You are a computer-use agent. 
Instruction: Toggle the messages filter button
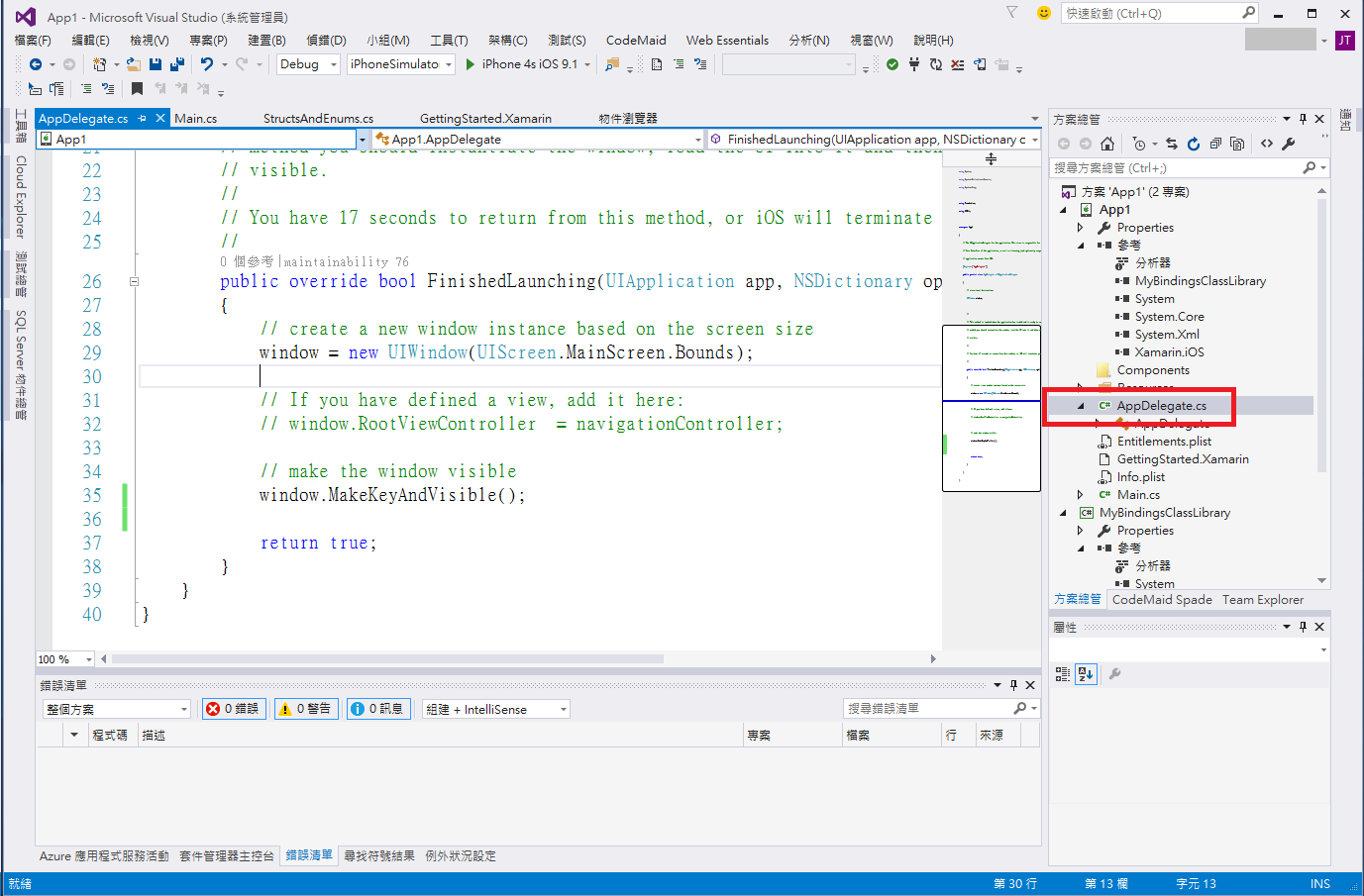point(378,709)
